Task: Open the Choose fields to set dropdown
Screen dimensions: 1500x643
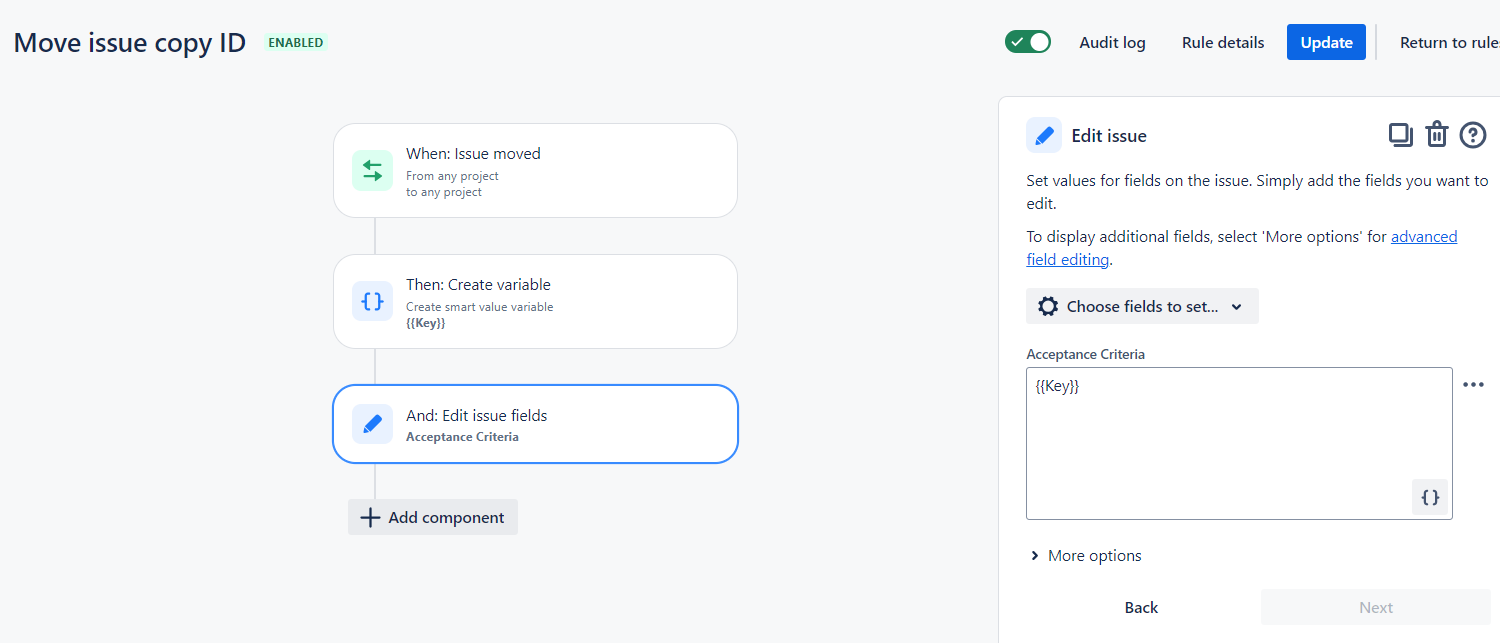Action: tap(1142, 306)
